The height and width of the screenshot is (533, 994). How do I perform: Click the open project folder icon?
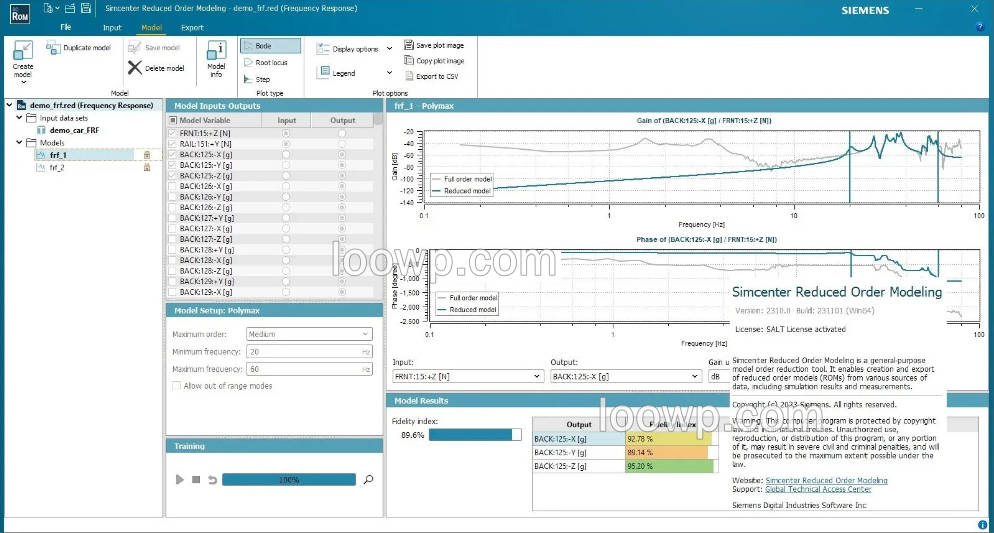pos(70,8)
